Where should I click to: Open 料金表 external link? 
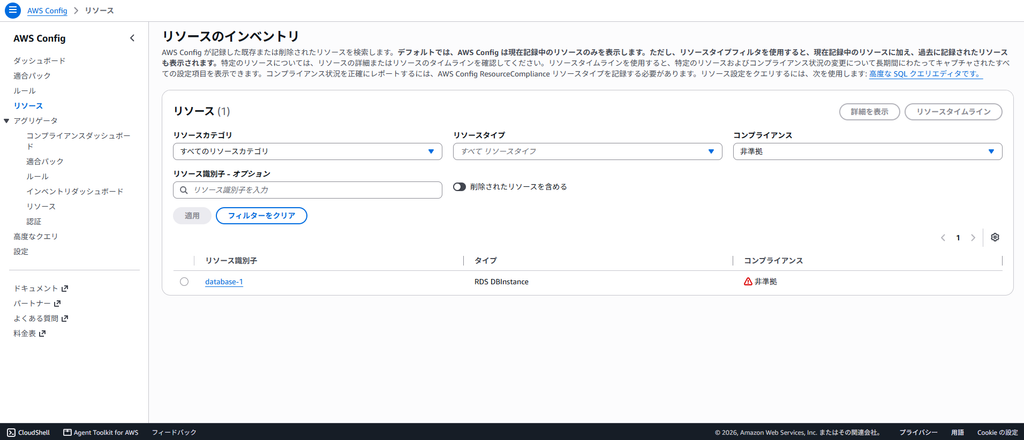[29, 333]
